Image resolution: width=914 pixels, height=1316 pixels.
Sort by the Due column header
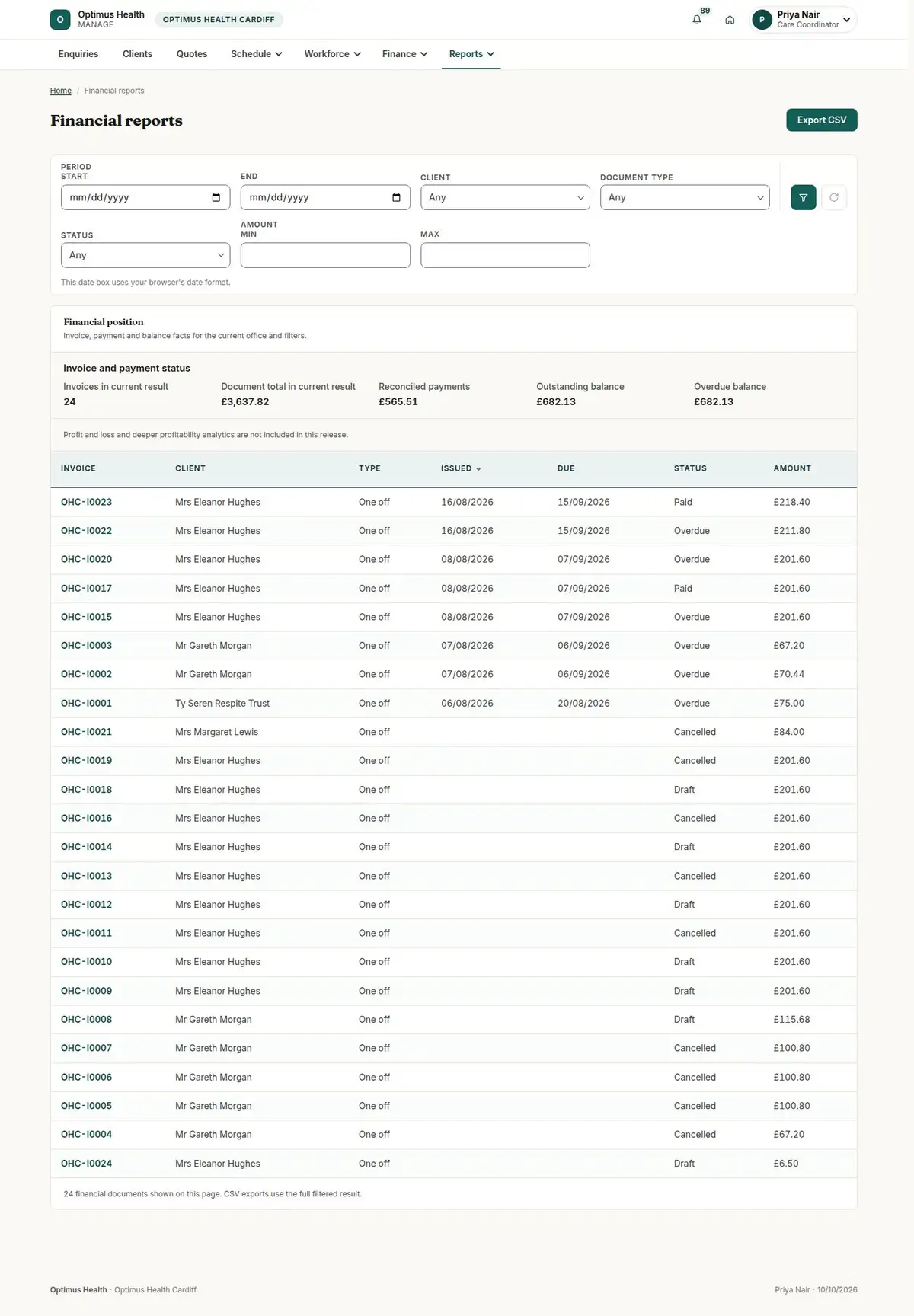(x=566, y=469)
